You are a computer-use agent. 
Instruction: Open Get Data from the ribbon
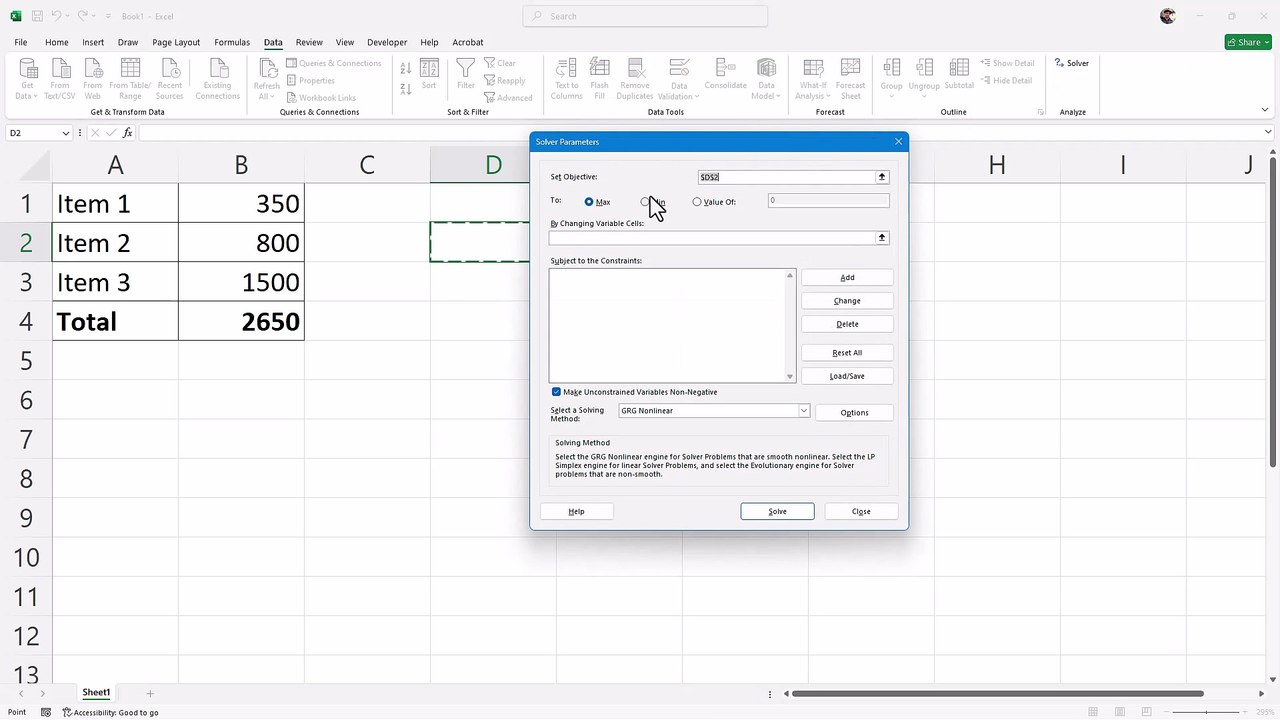point(28,78)
